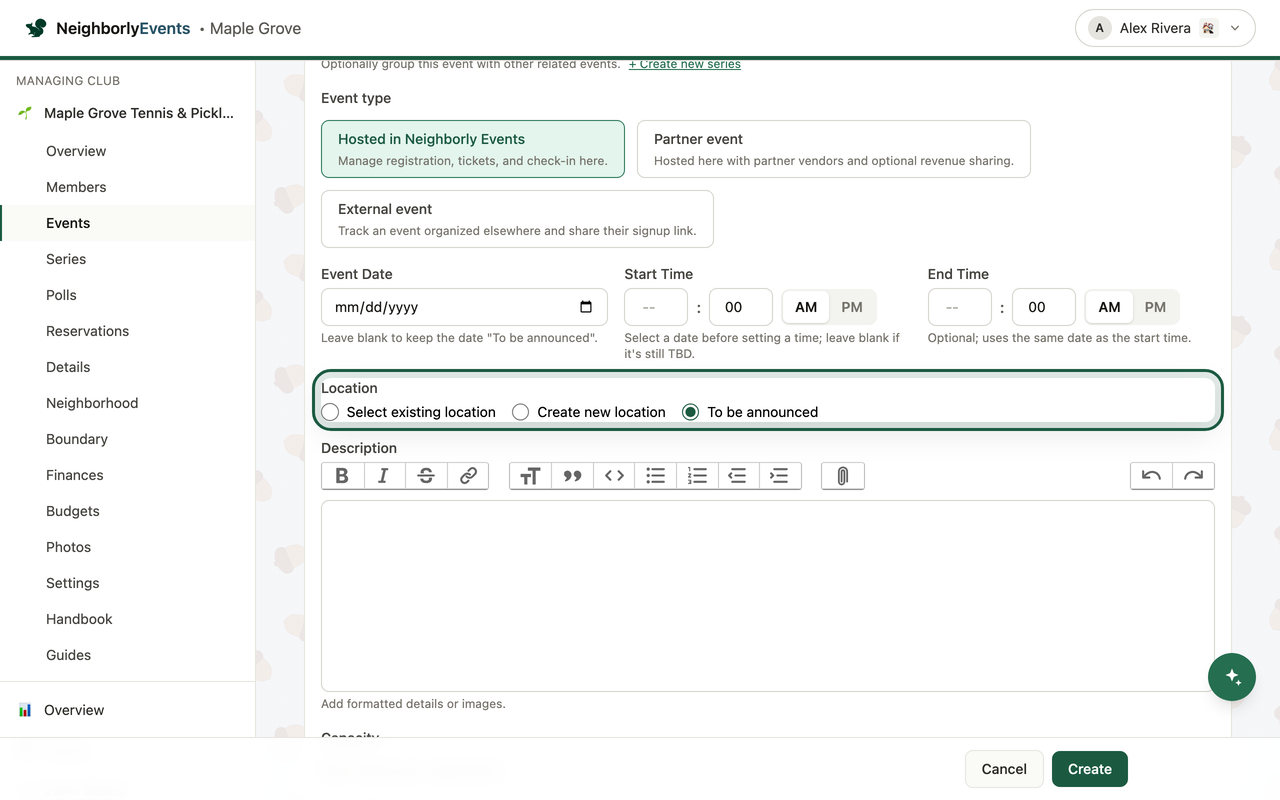Start a bulleted list

(x=656, y=476)
